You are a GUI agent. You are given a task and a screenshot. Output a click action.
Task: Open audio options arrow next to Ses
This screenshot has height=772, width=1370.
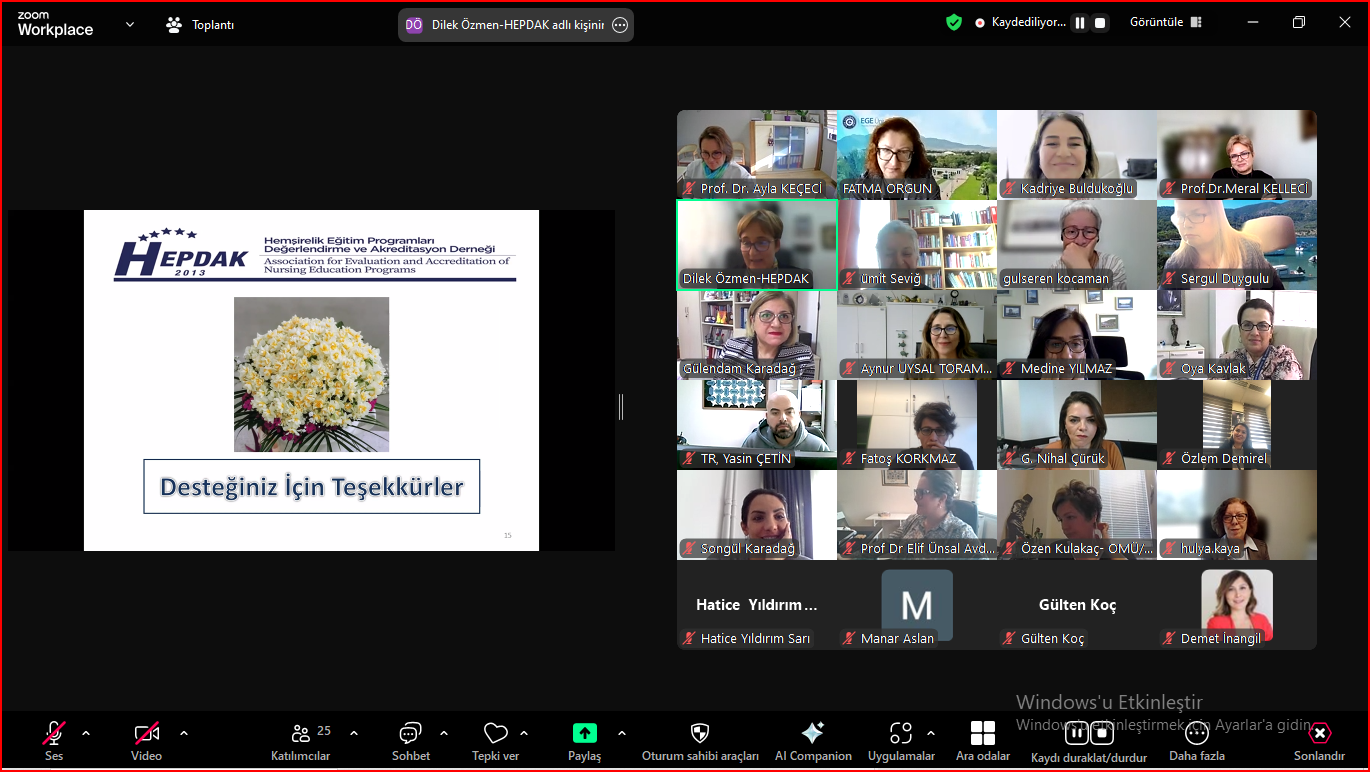[86, 733]
